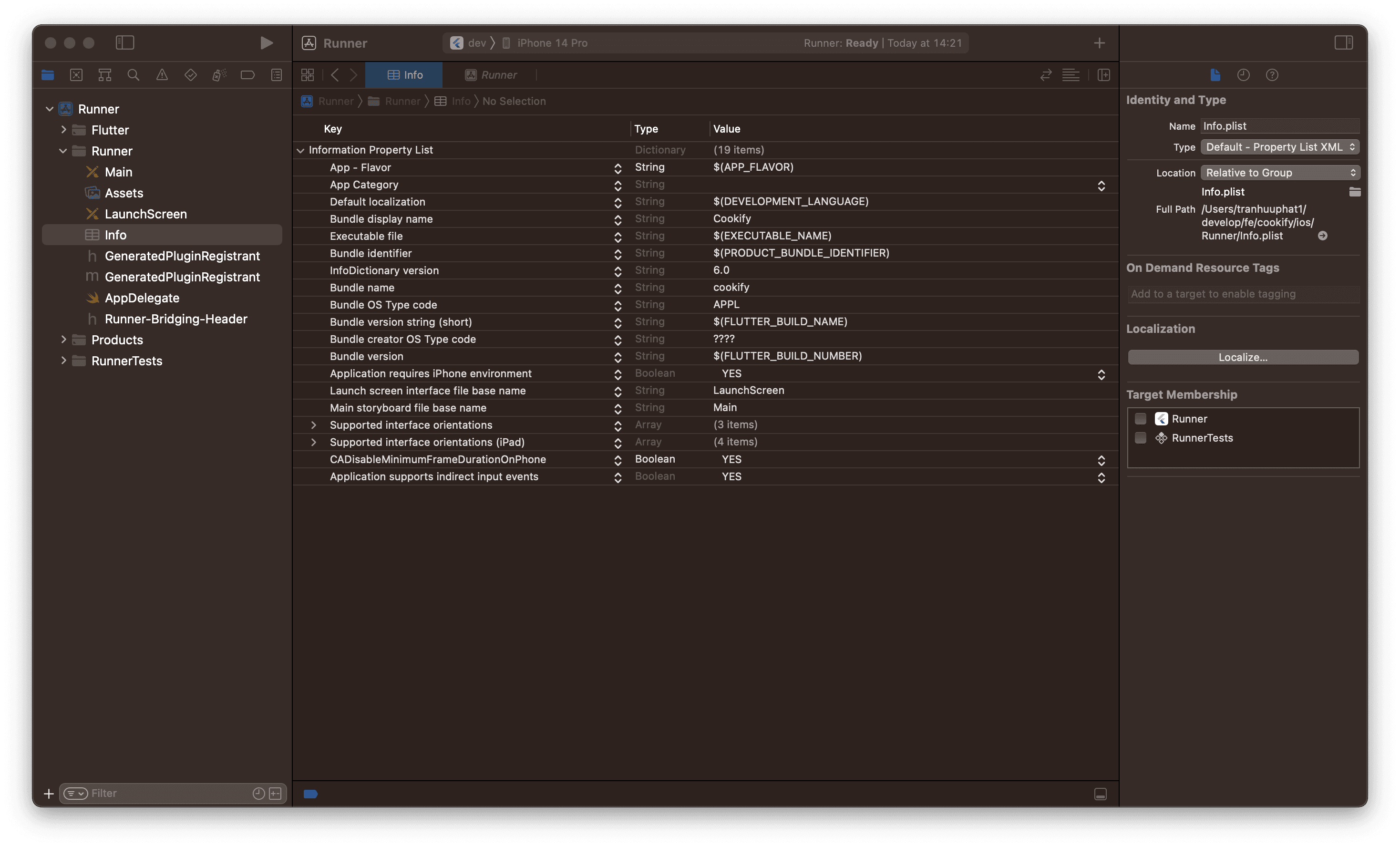Select the scheme selector dev icon
The image size is (1400, 847).
click(x=457, y=42)
